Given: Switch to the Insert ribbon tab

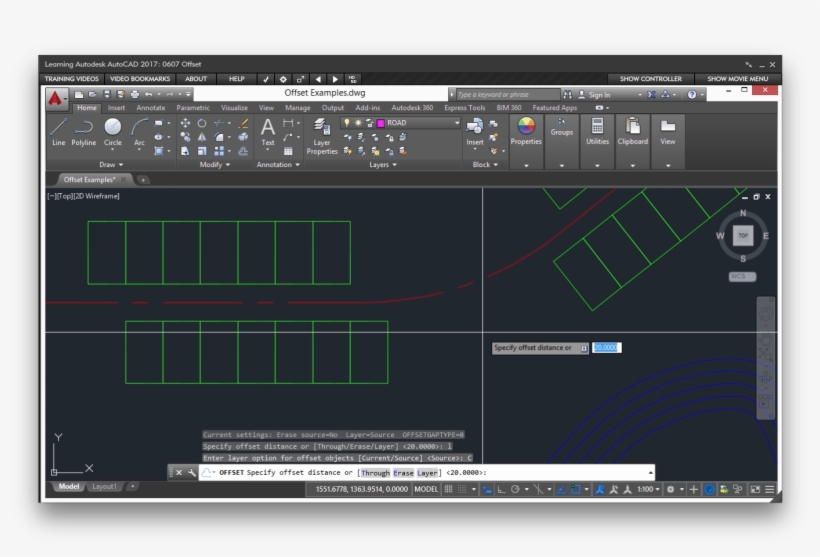Looking at the screenshot, I should (x=116, y=108).
